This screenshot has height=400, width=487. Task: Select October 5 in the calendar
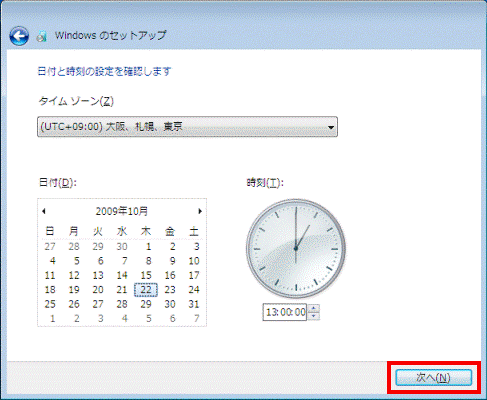[76, 261]
